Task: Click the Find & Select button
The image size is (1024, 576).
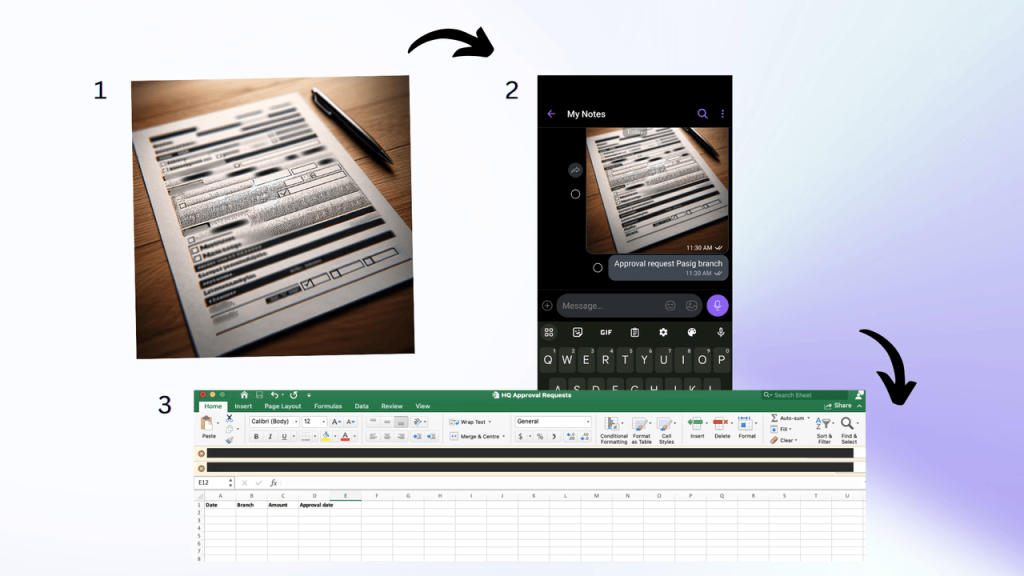Action: [x=849, y=430]
